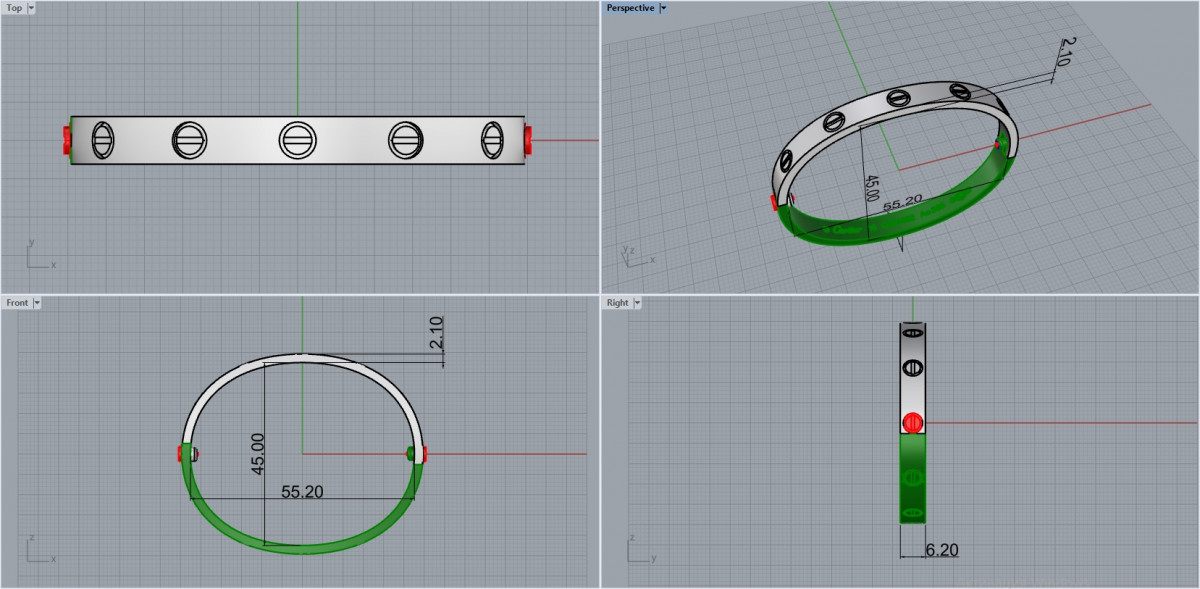Pick the red screw in the Right view
Image resolution: width=1200 pixels, height=589 pixels.
coord(912,422)
